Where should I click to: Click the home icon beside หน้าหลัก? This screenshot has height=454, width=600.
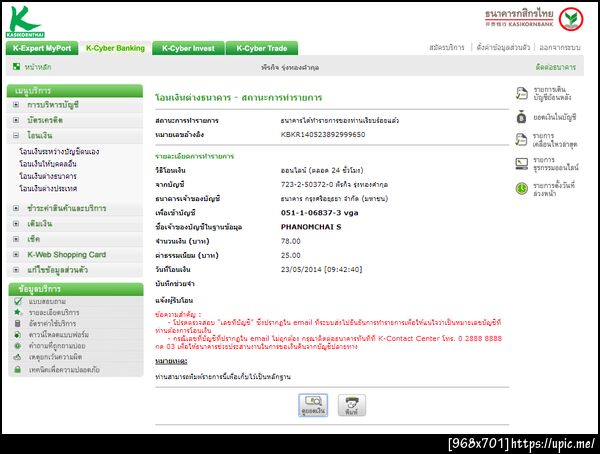(x=16, y=67)
